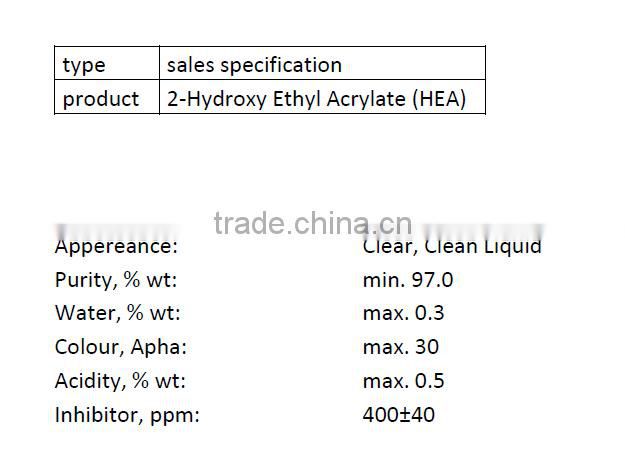625x468 pixels.
Task: Select the 'max. 0.5' acidity value
Action: click(404, 381)
